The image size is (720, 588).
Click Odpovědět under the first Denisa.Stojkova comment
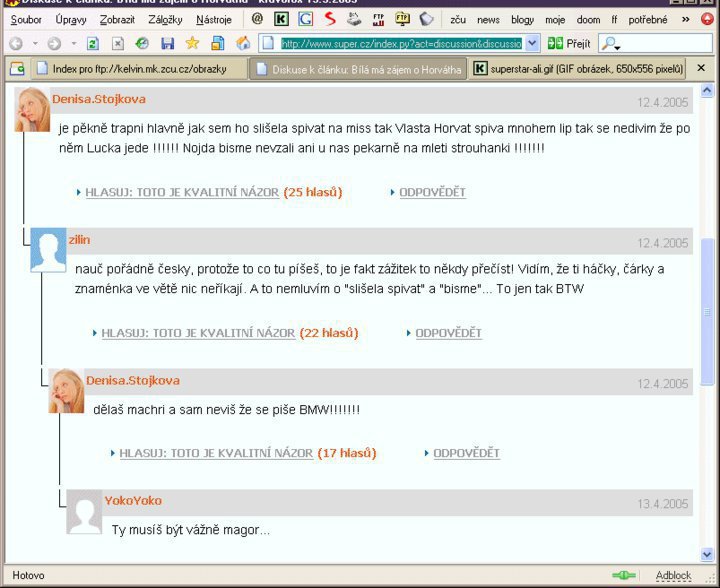pos(432,192)
